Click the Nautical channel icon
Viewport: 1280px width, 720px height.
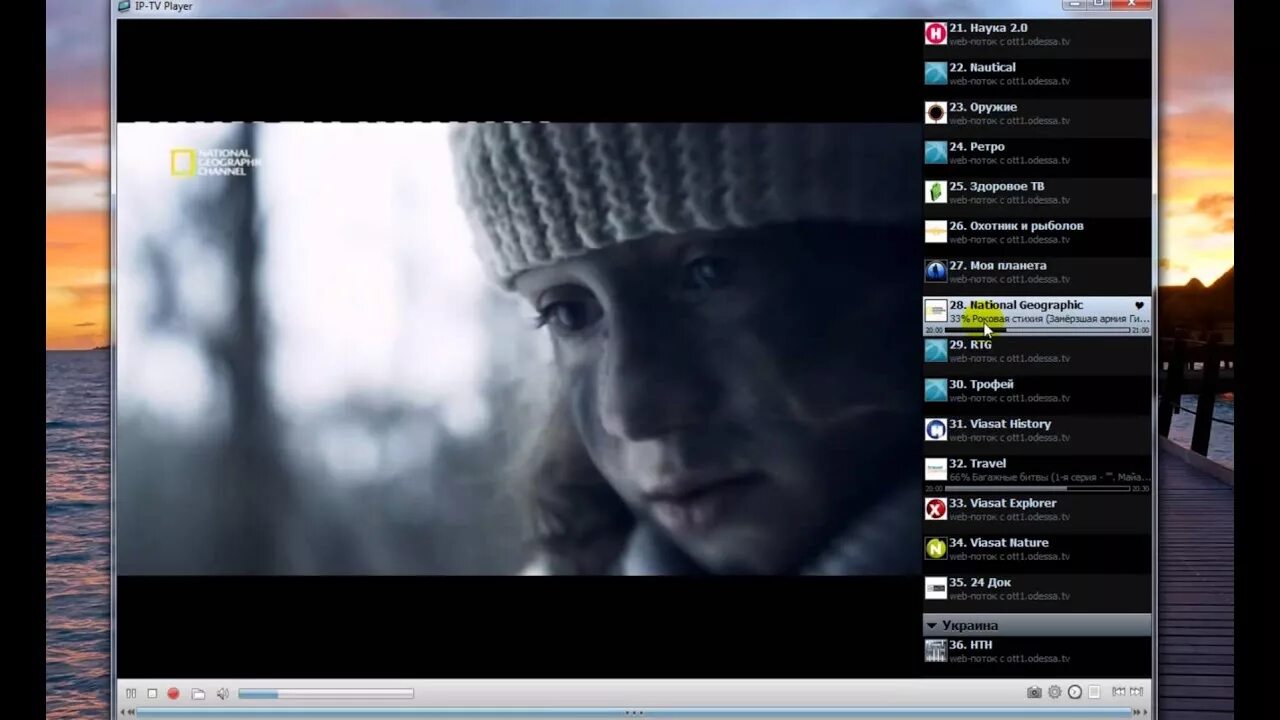(x=935, y=73)
